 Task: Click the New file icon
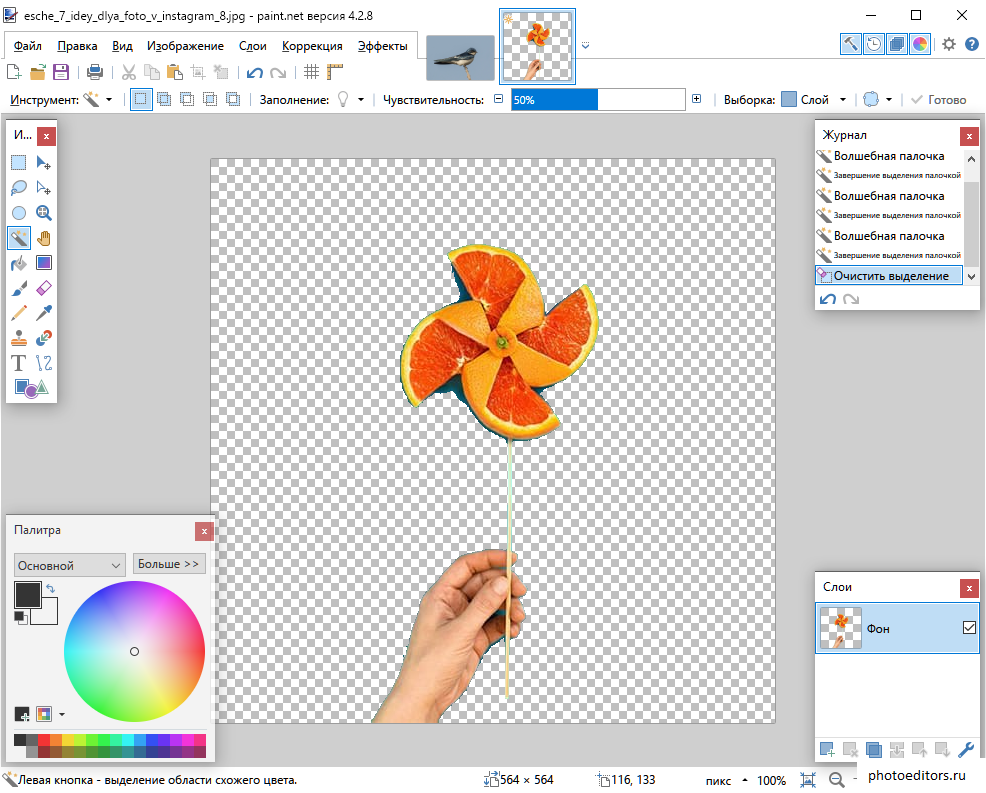[14, 72]
